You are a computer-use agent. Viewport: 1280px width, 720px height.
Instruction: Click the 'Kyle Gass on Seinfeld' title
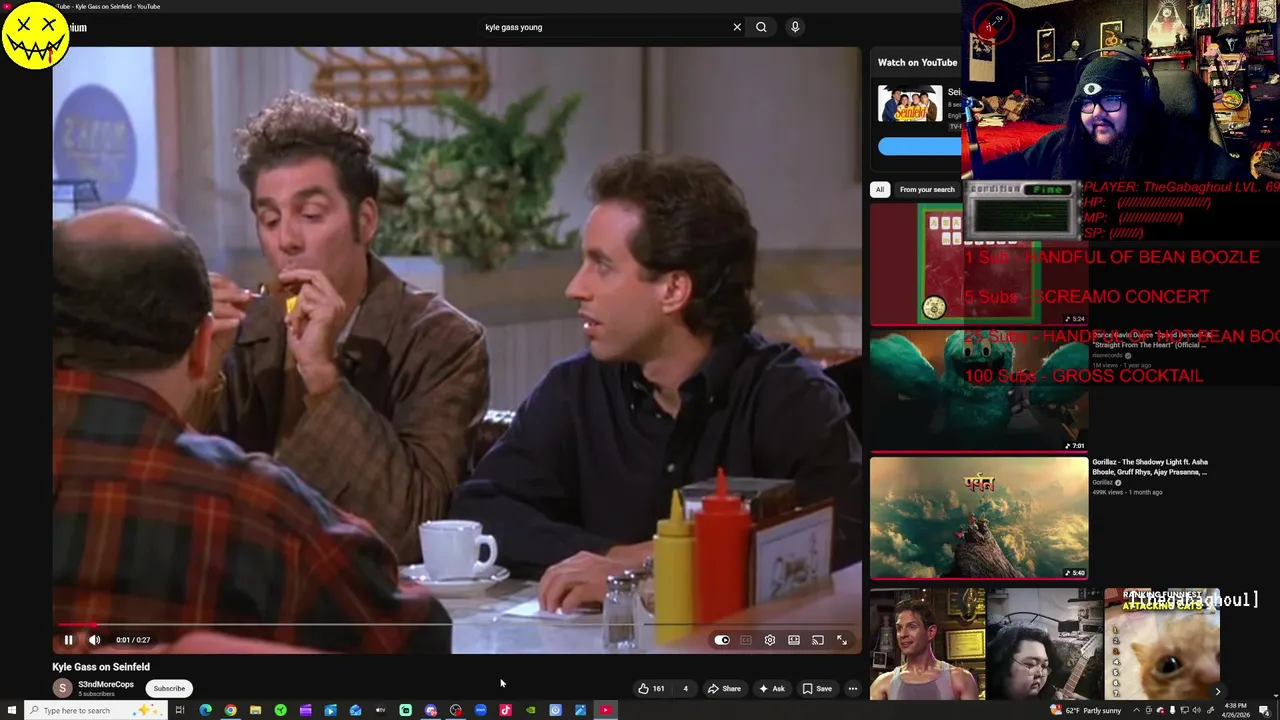coord(101,667)
